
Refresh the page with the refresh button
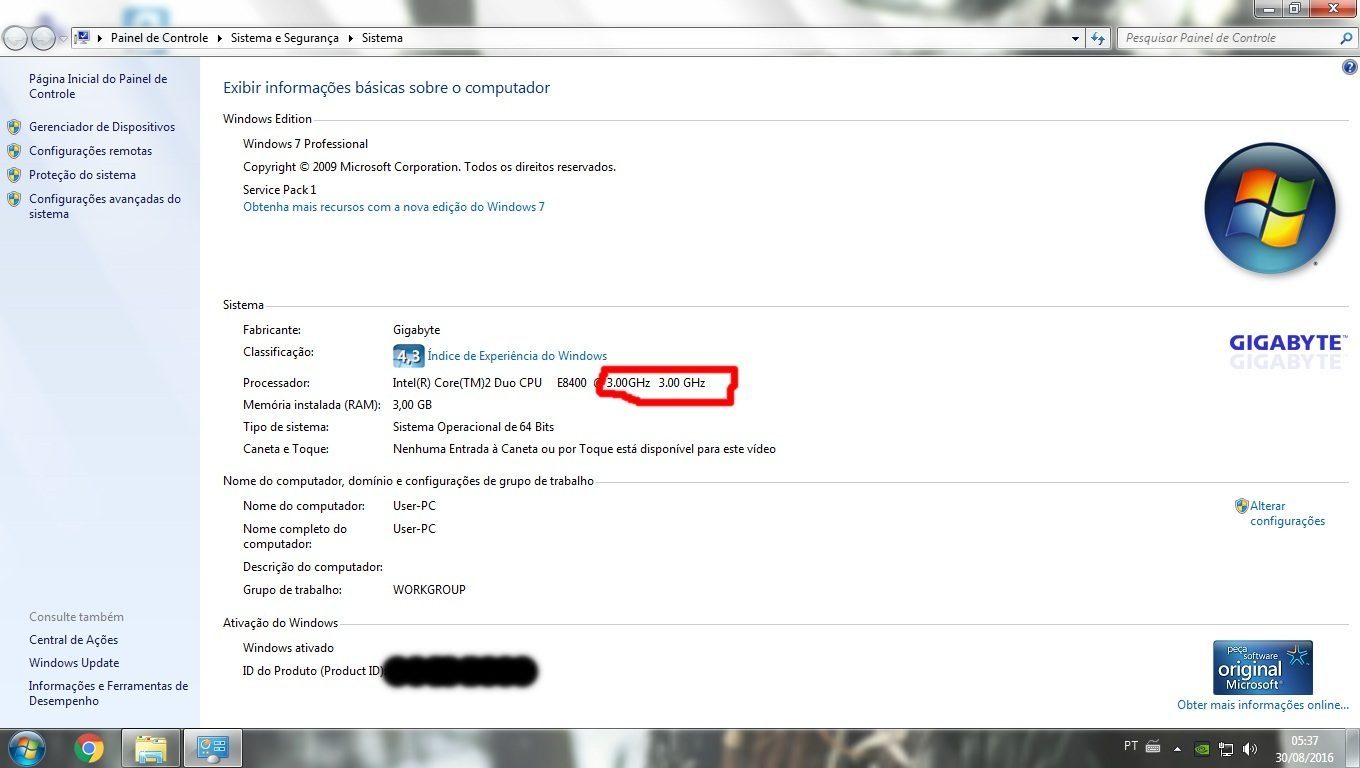pyautogui.click(x=1098, y=38)
